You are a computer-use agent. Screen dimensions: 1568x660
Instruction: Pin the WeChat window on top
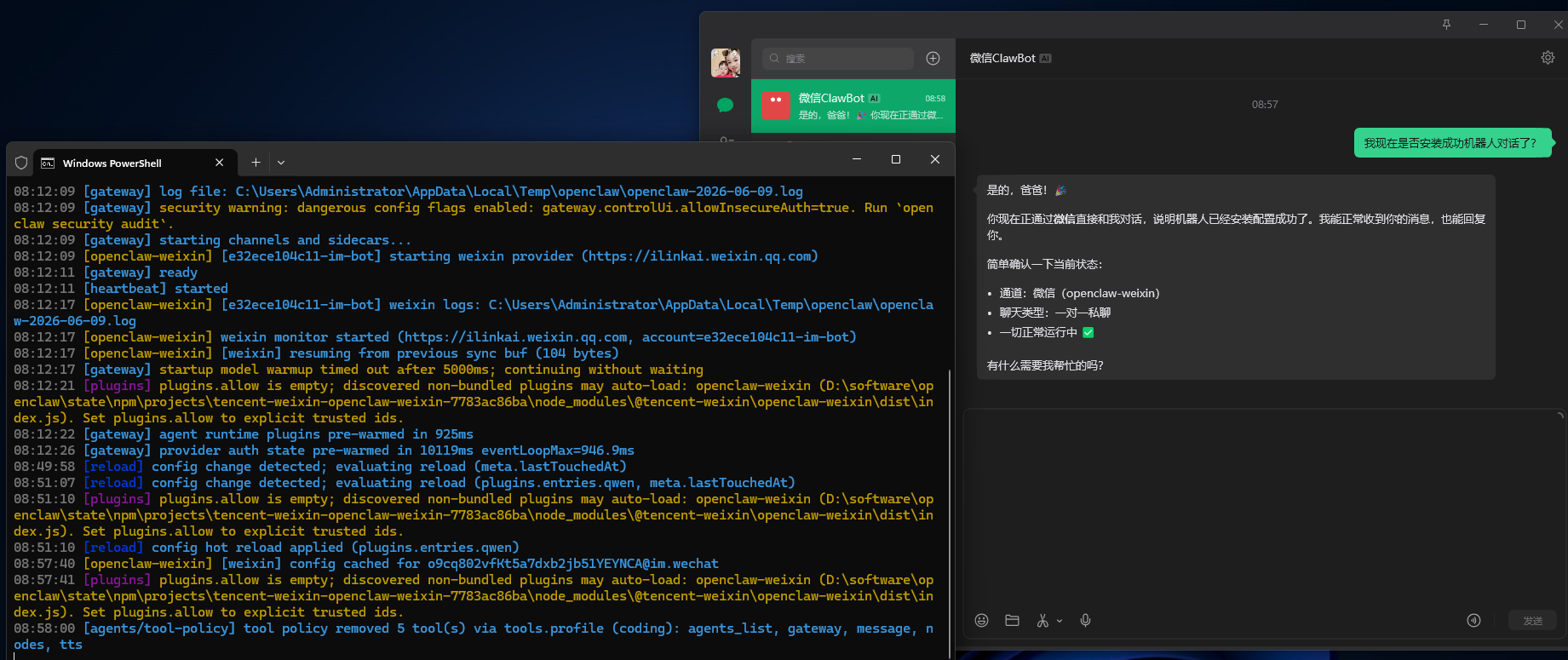coord(1446,25)
